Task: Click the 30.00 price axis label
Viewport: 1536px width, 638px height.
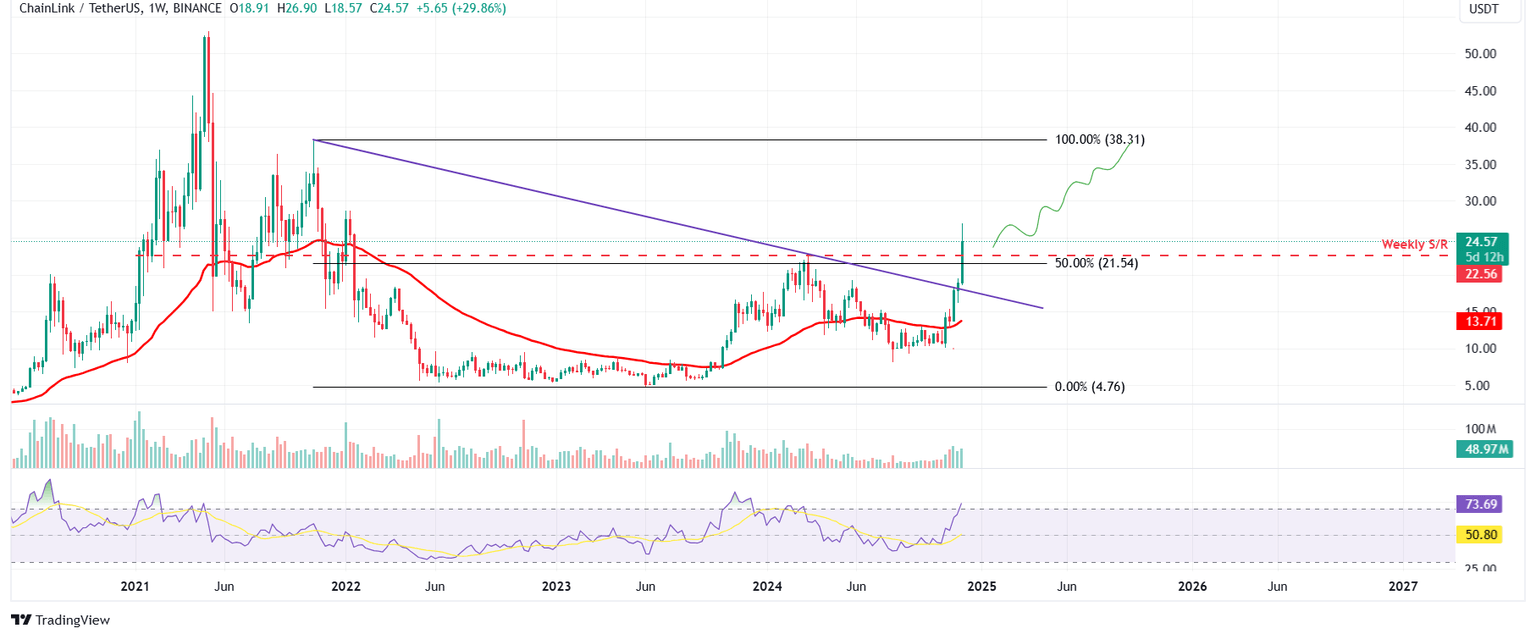Action: click(x=1479, y=202)
